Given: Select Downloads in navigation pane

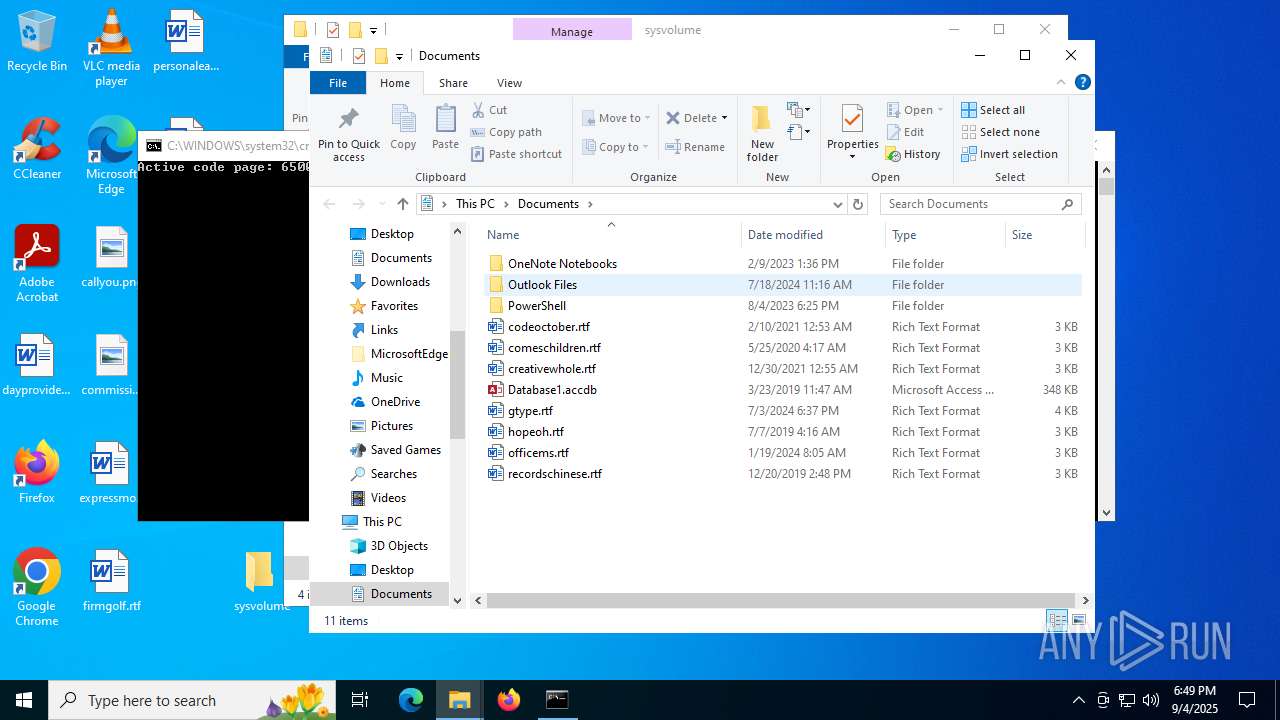Looking at the screenshot, I should [x=400, y=282].
